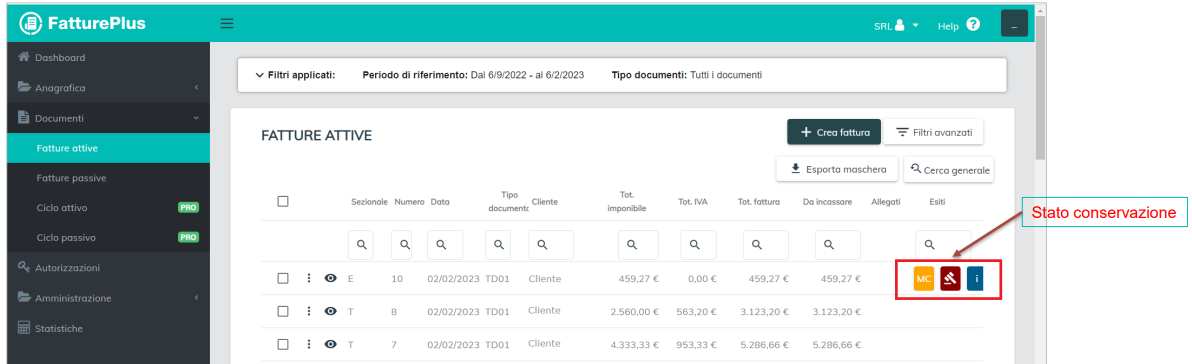
Task: Check the box for invoice number 7
Action: (x=283, y=344)
